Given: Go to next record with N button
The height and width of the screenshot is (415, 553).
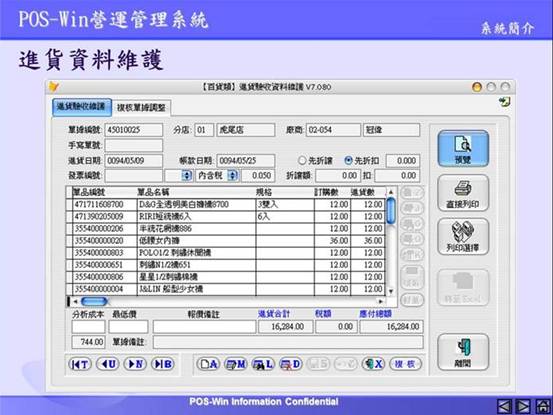Looking at the screenshot, I should pyautogui.click(x=135, y=364).
